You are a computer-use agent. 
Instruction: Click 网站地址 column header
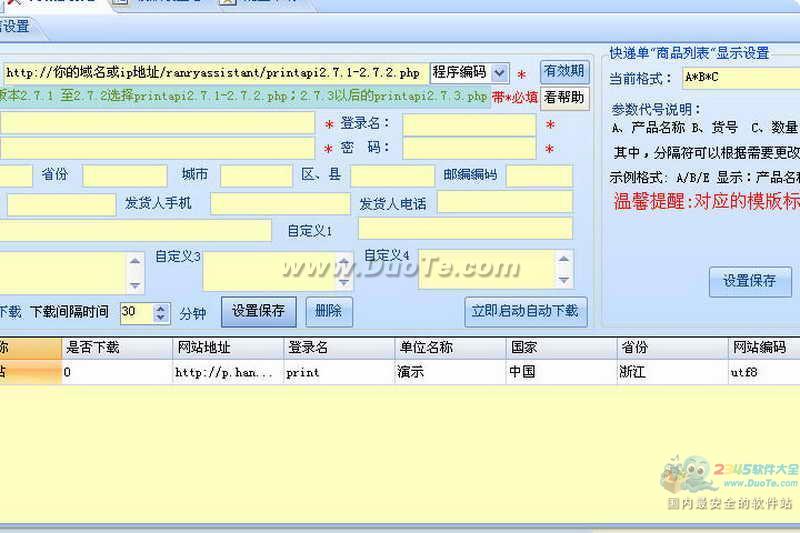228,348
